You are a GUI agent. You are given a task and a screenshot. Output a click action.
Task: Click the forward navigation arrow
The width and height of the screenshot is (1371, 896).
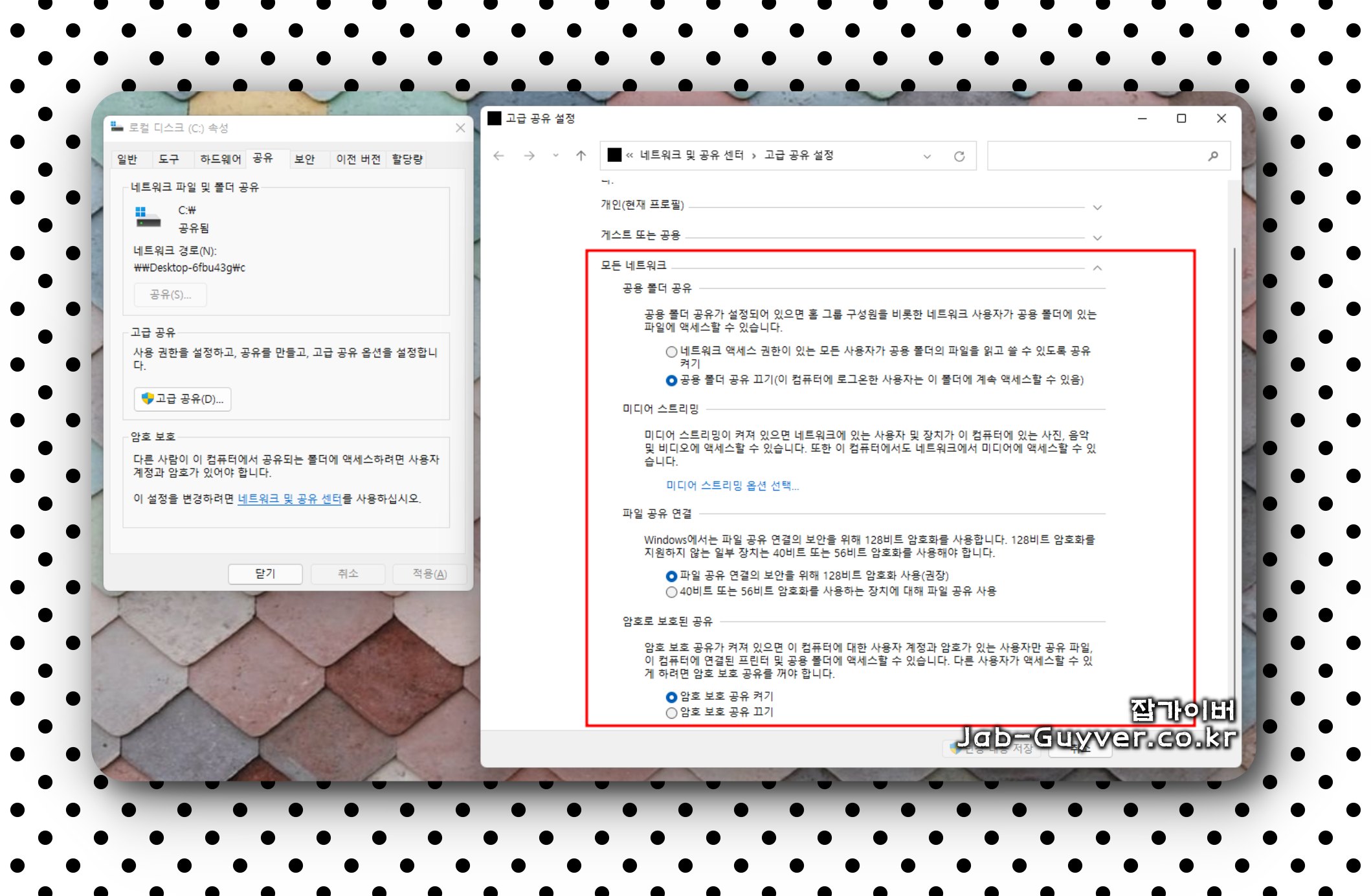[x=529, y=155]
